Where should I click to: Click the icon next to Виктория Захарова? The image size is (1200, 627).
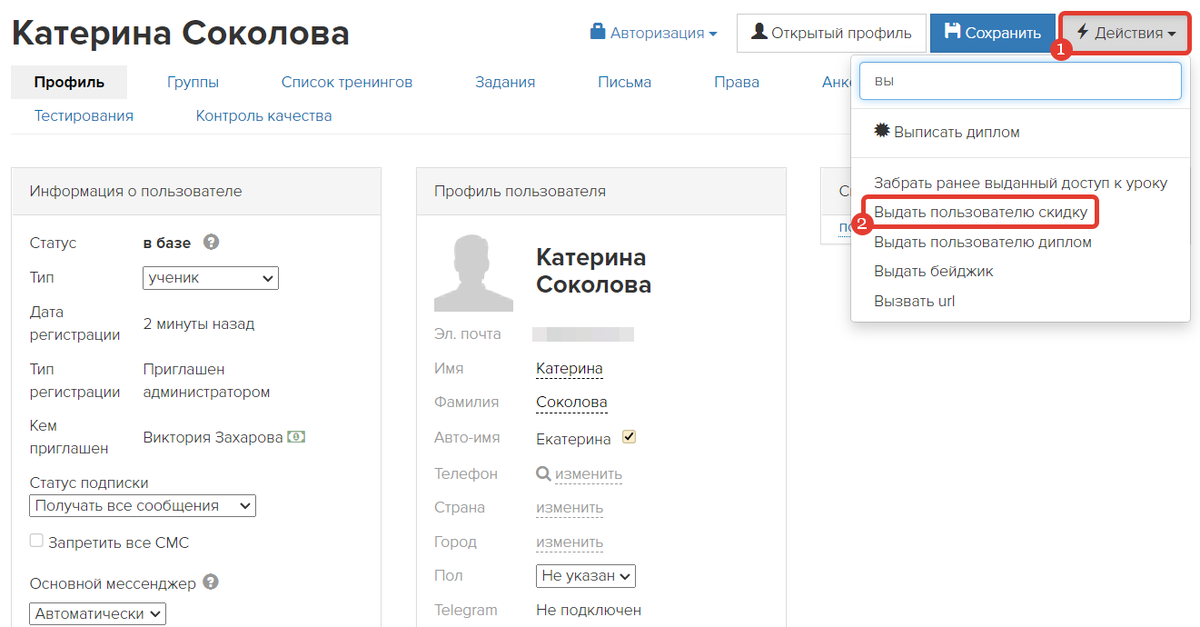point(296,437)
